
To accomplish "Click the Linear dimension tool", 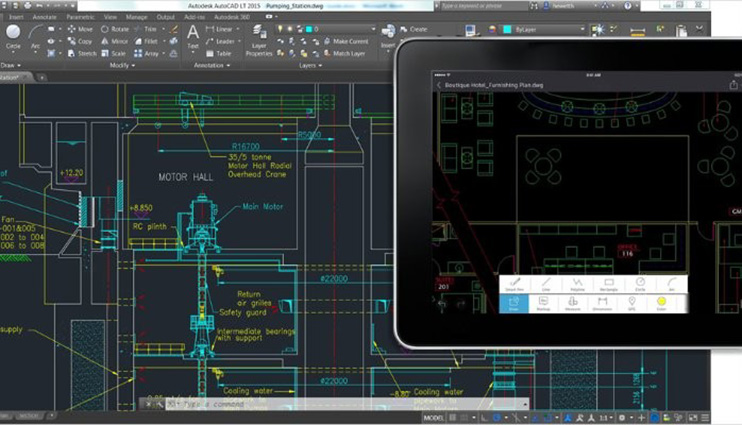I will pos(219,29).
